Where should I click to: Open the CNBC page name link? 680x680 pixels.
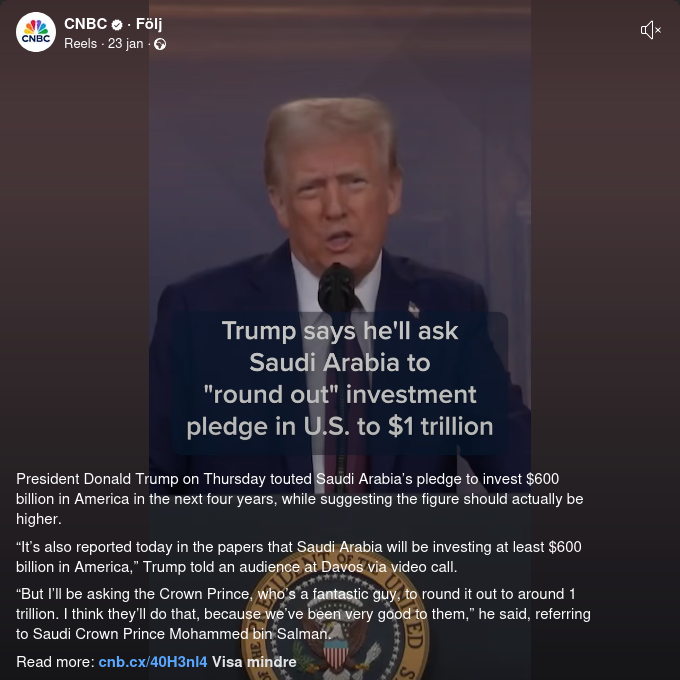tap(85, 24)
